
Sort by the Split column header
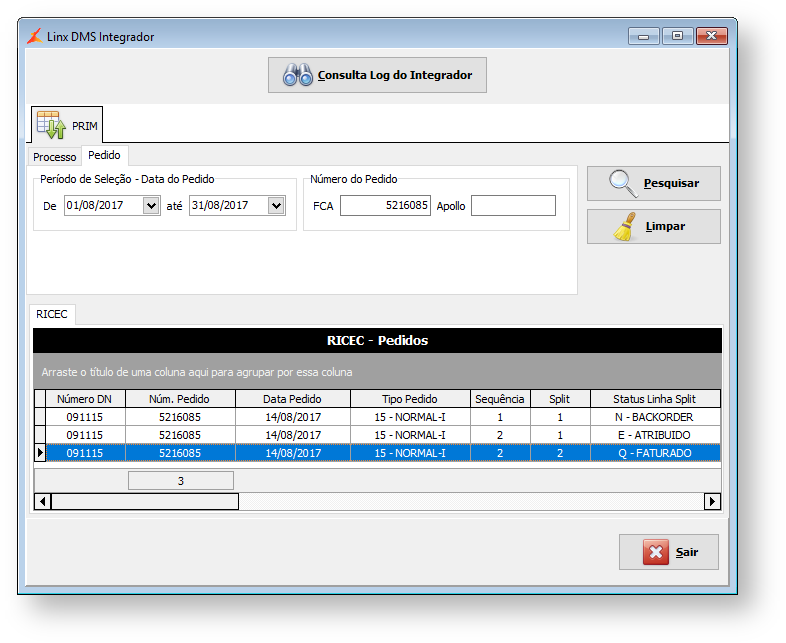click(x=560, y=399)
